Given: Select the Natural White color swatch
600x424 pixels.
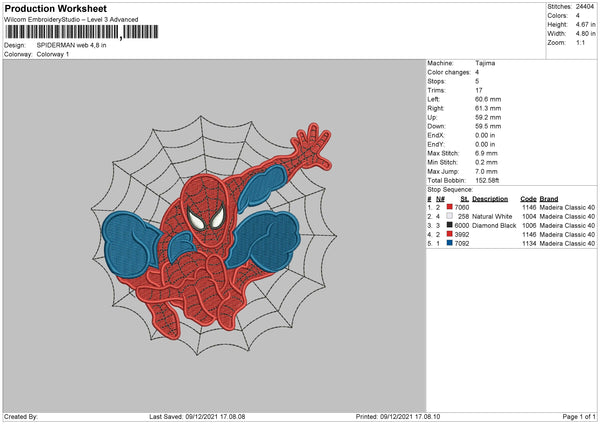Looking at the screenshot, I should (450, 216).
